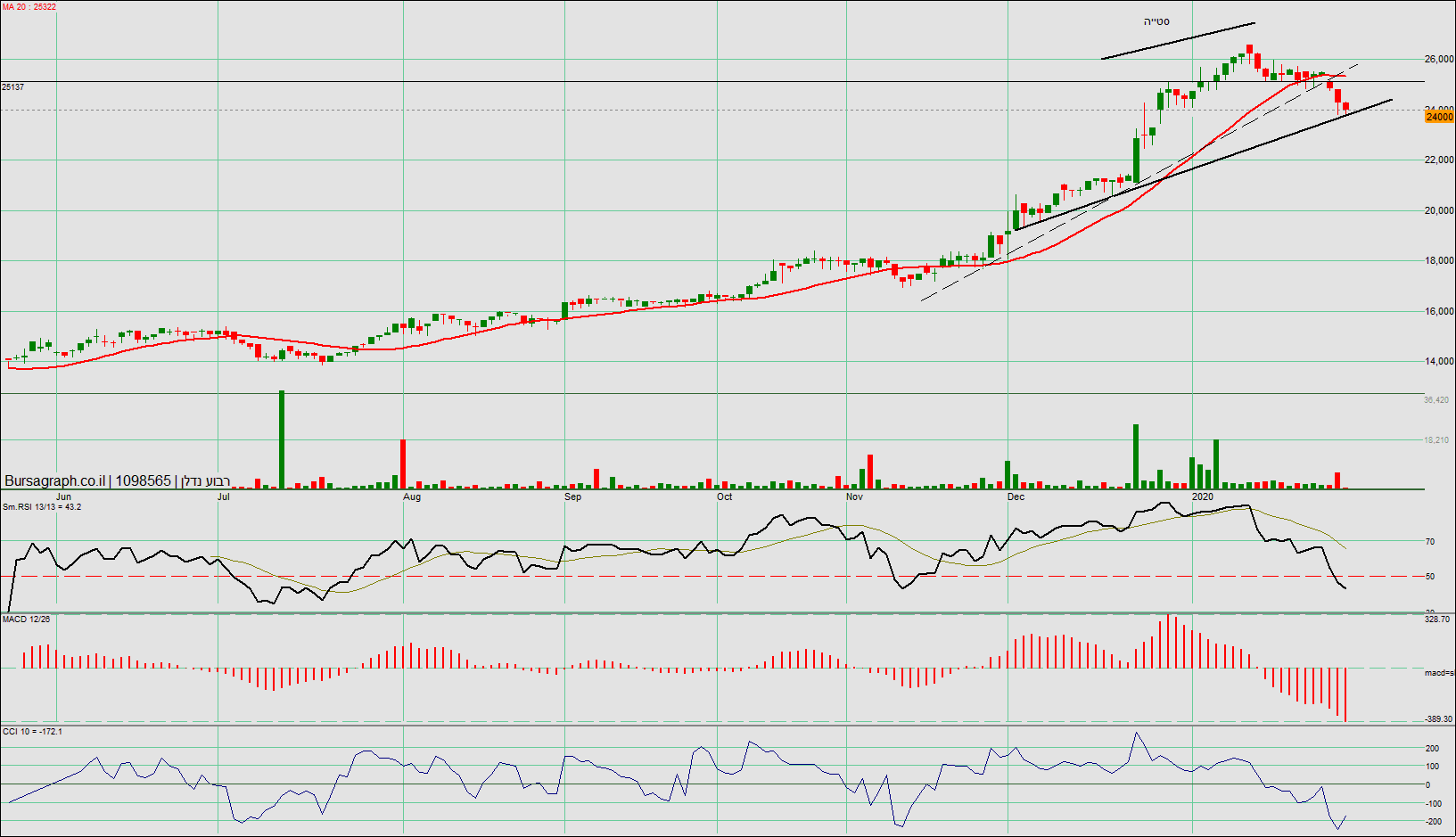1456x837 pixels.
Task: Select the RSI 70 level label
Action: pyautogui.click(x=1430, y=542)
